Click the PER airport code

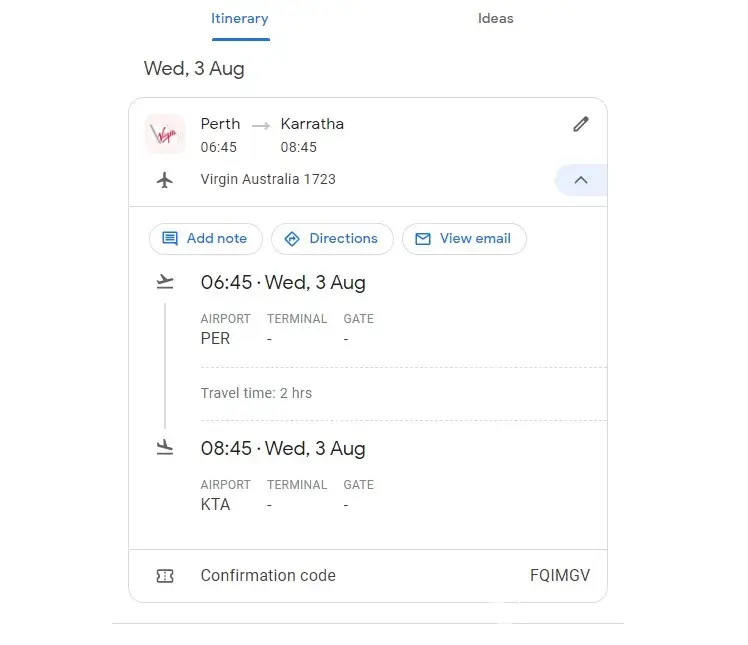tap(215, 339)
